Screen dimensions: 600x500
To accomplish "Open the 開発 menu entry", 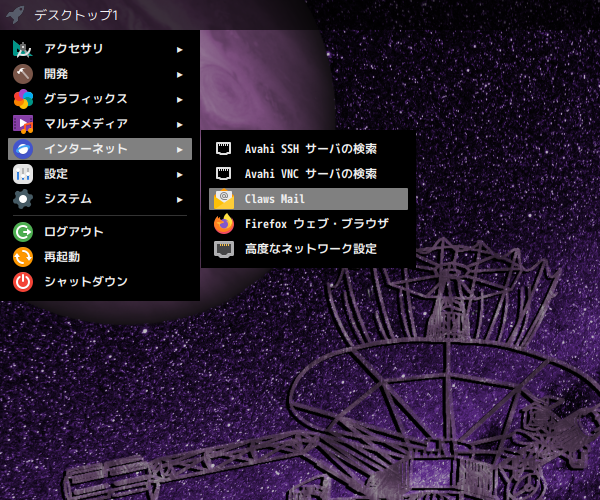I will (100, 74).
